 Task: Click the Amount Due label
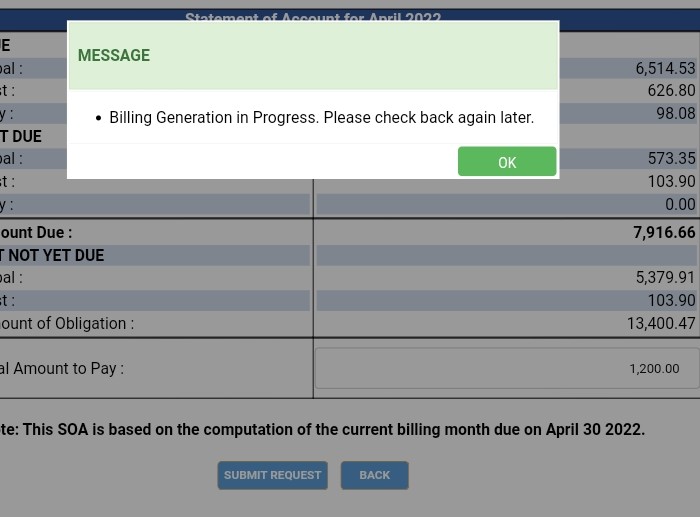tap(36, 232)
